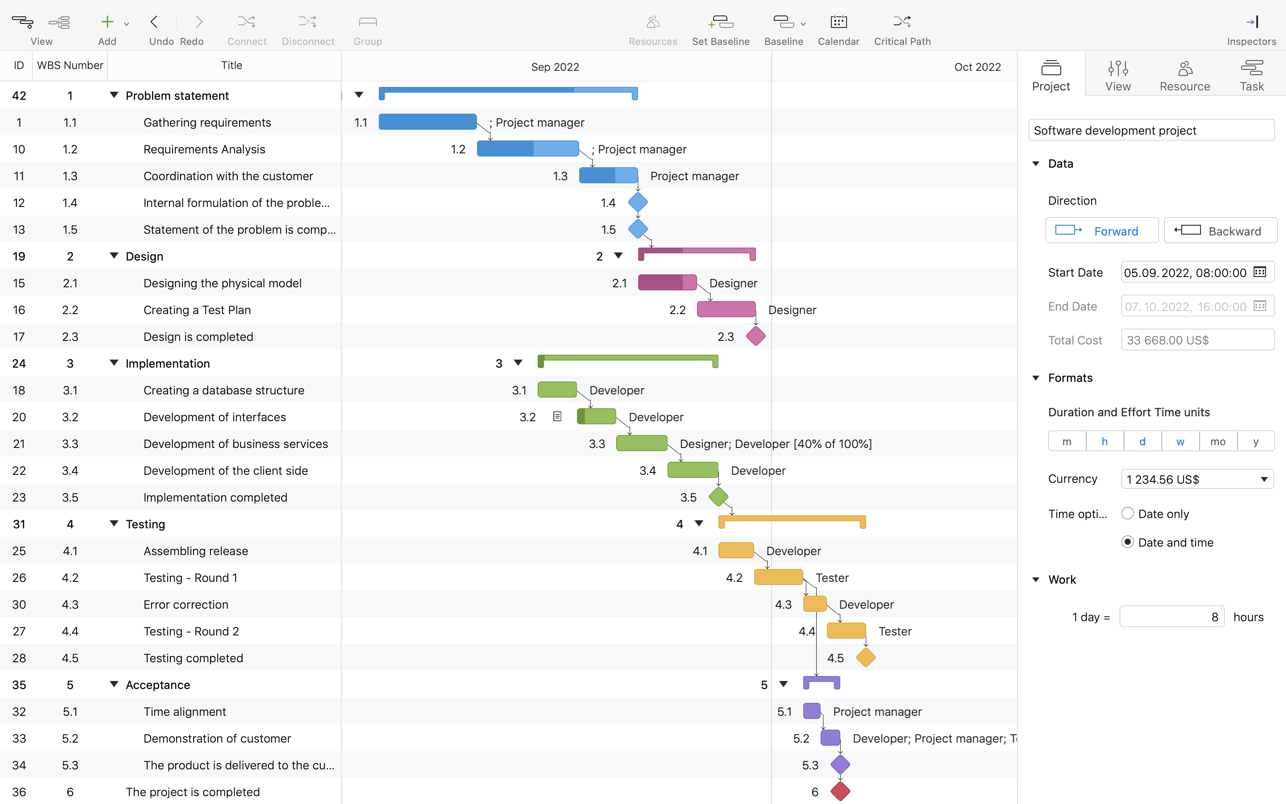This screenshot has height=804, width=1286.
Task: Set direction to Backward
Action: point(1220,231)
